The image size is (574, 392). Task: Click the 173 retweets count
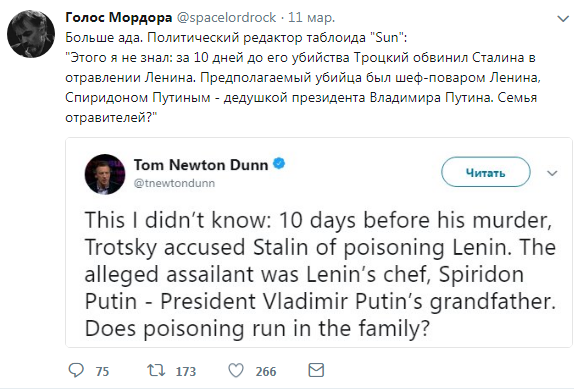186,372
